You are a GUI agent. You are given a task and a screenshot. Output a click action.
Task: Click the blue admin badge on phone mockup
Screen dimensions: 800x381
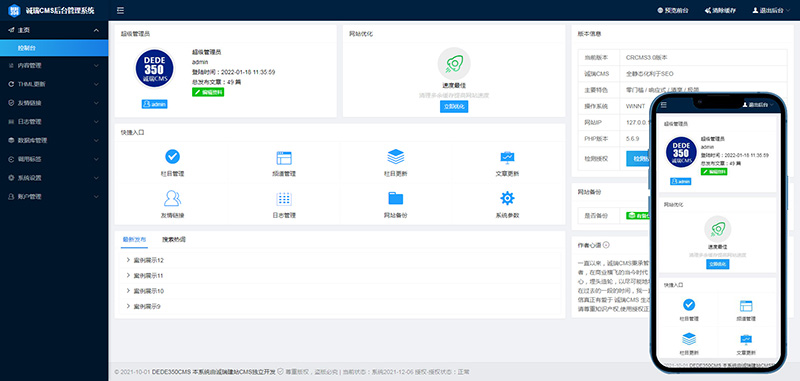tap(681, 181)
